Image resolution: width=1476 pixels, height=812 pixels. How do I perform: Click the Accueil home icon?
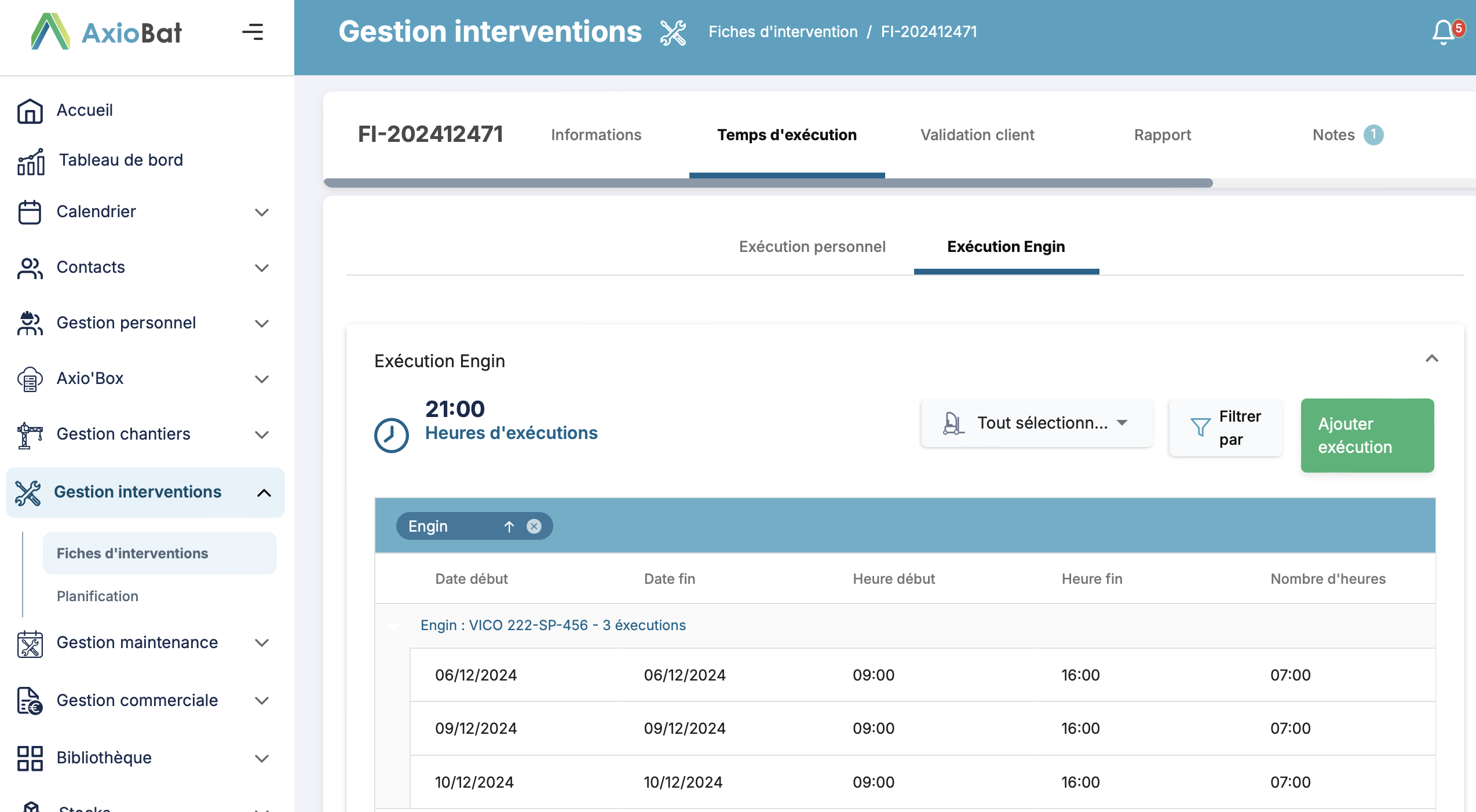30,111
